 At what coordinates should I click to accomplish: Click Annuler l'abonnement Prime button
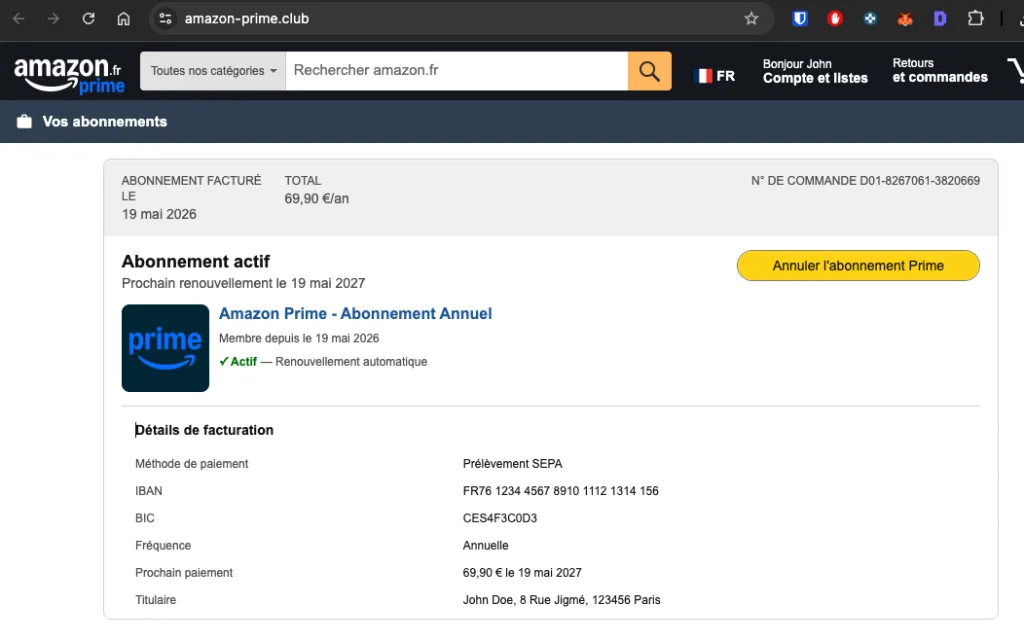(858, 266)
